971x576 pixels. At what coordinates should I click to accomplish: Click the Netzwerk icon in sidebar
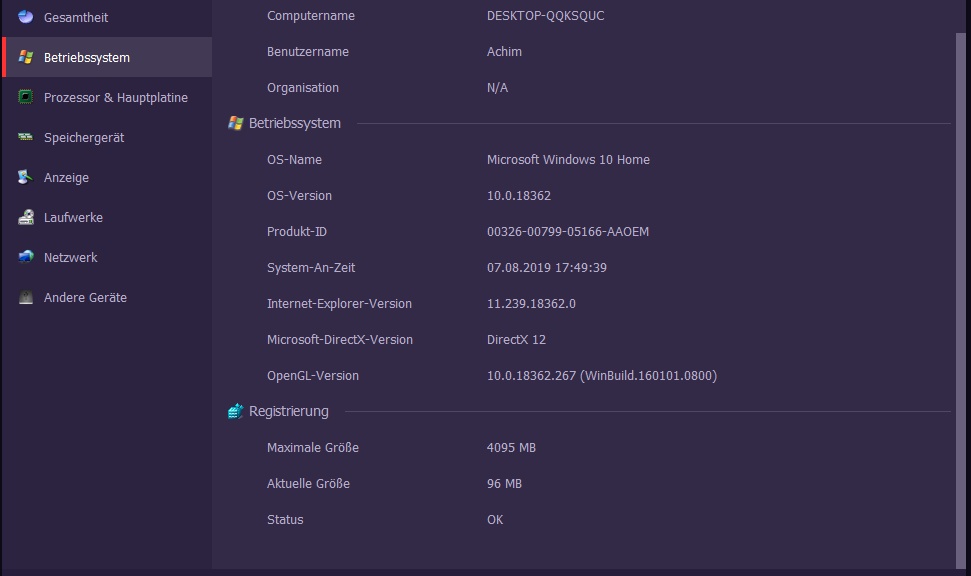[x=25, y=257]
